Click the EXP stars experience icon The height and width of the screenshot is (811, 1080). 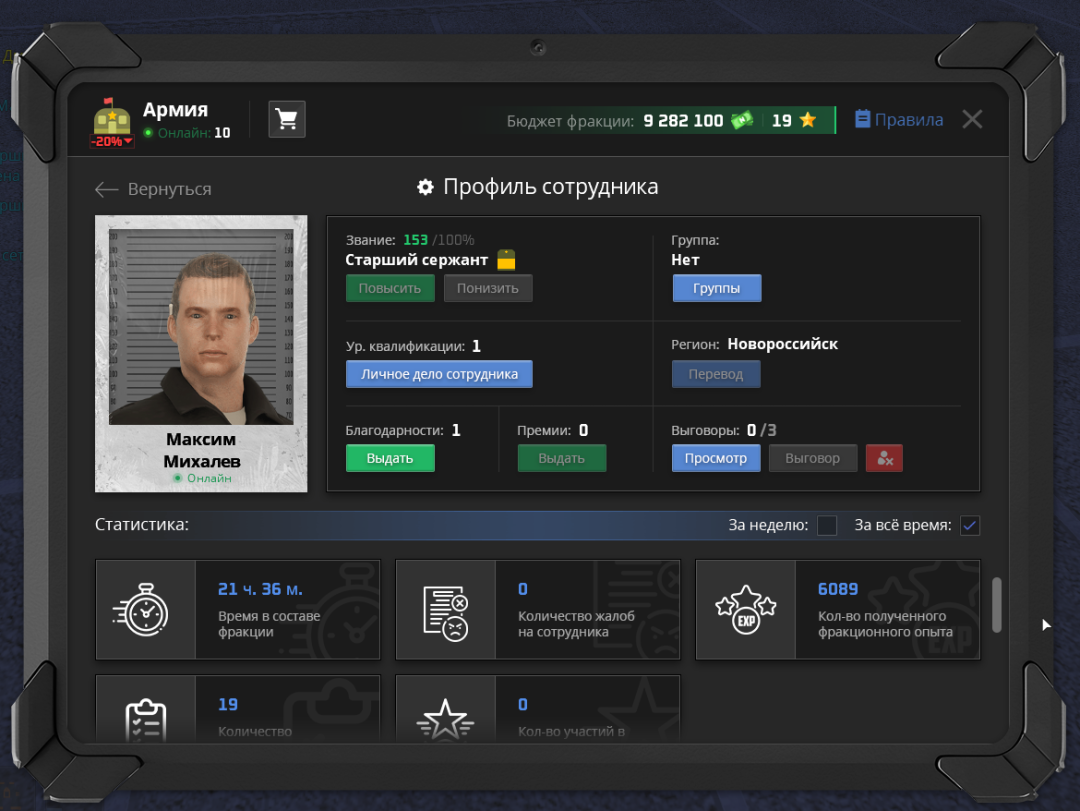pyautogui.click(x=746, y=610)
